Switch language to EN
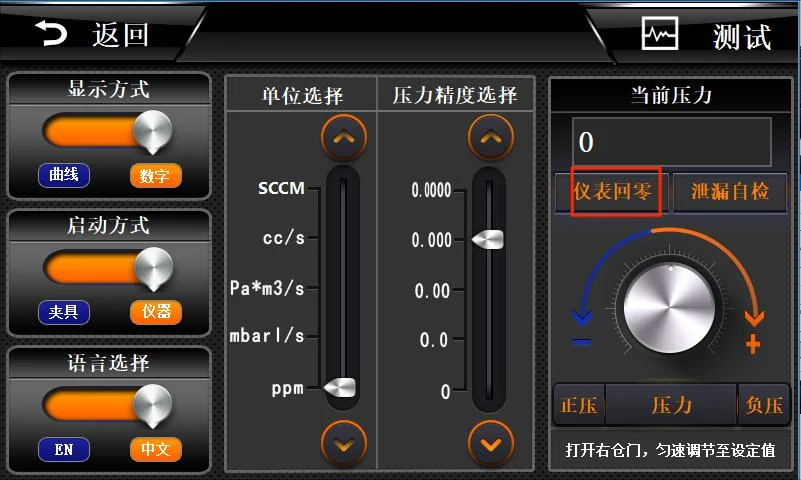The image size is (801, 480). click(x=64, y=449)
